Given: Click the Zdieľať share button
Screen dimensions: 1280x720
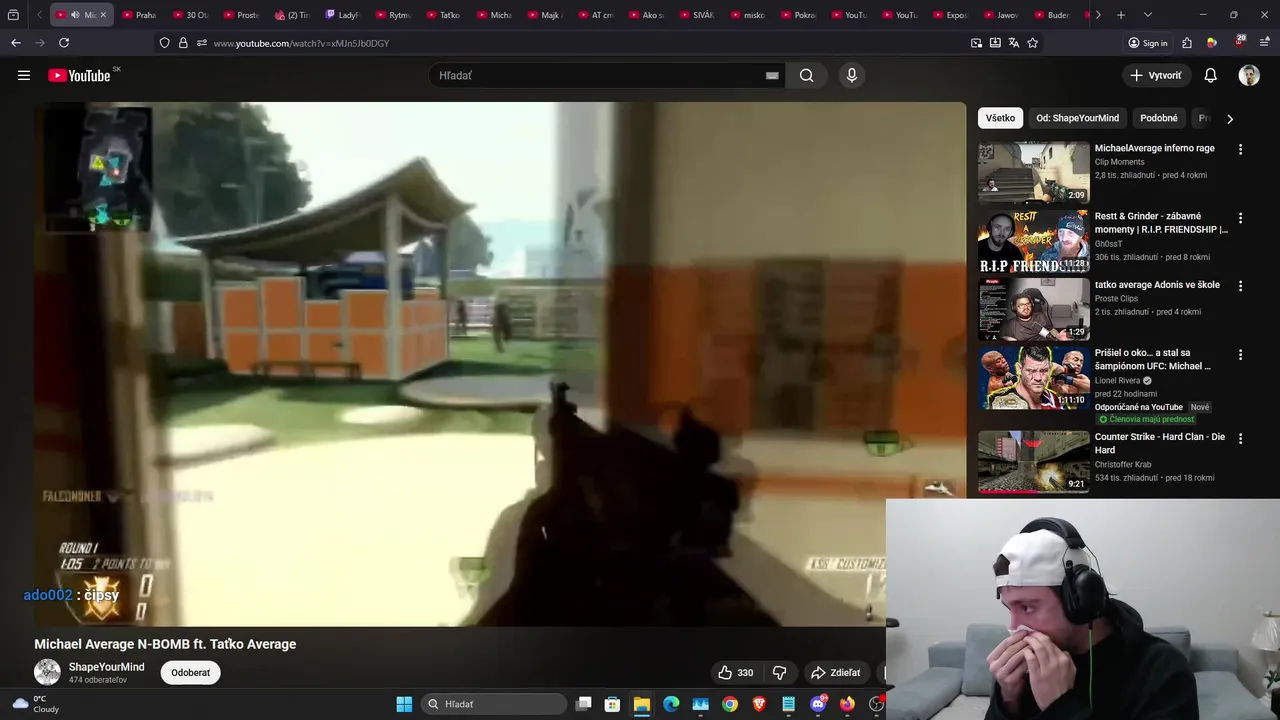Looking at the screenshot, I should point(835,673).
